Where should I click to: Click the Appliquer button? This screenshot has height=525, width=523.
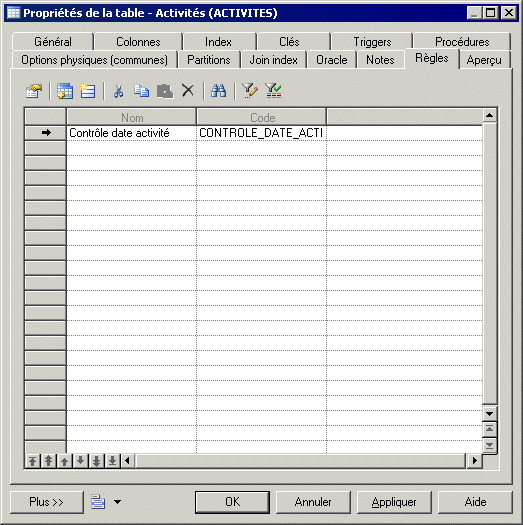coord(394,502)
